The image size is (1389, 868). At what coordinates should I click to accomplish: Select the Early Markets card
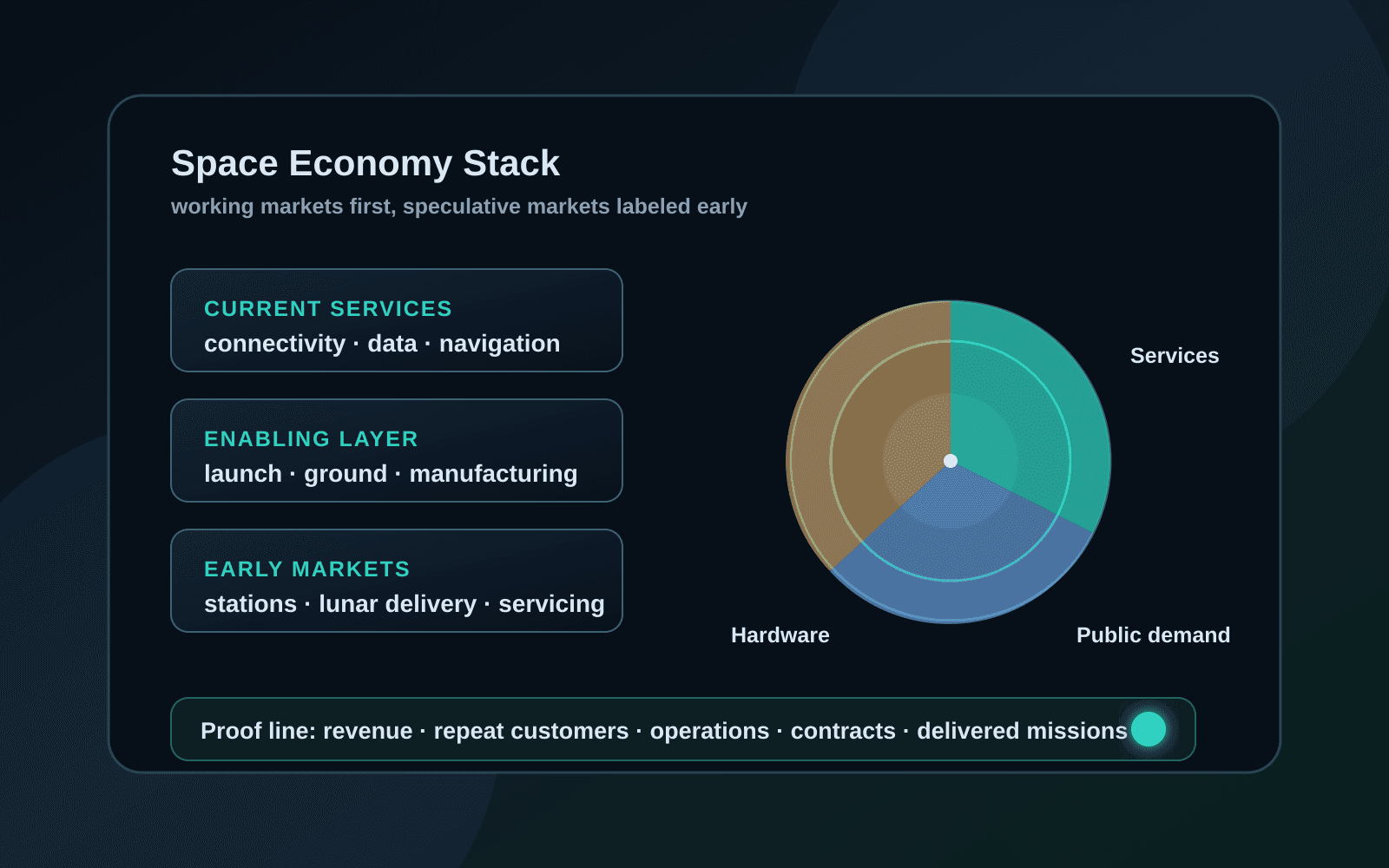click(397, 581)
